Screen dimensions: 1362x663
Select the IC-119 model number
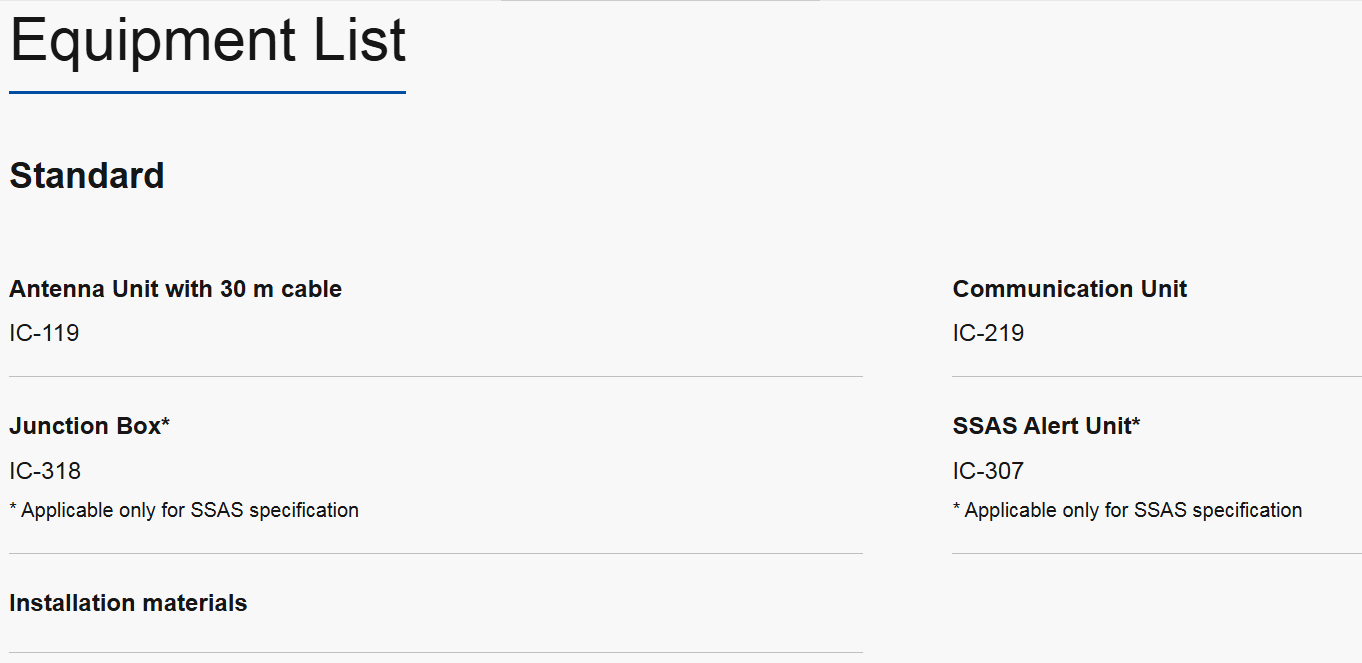[x=44, y=333]
